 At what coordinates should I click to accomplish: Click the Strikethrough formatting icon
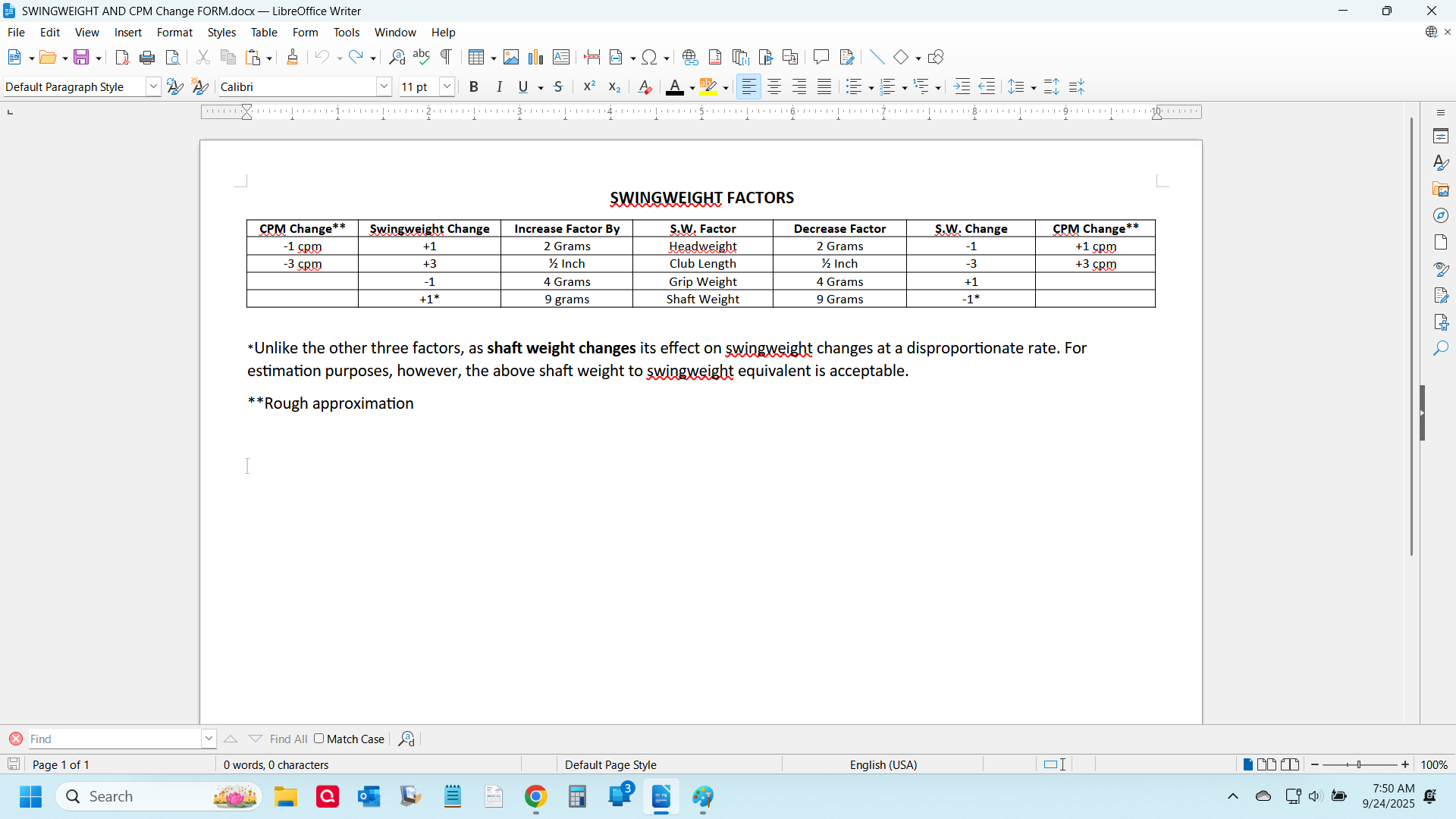point(558,87)
